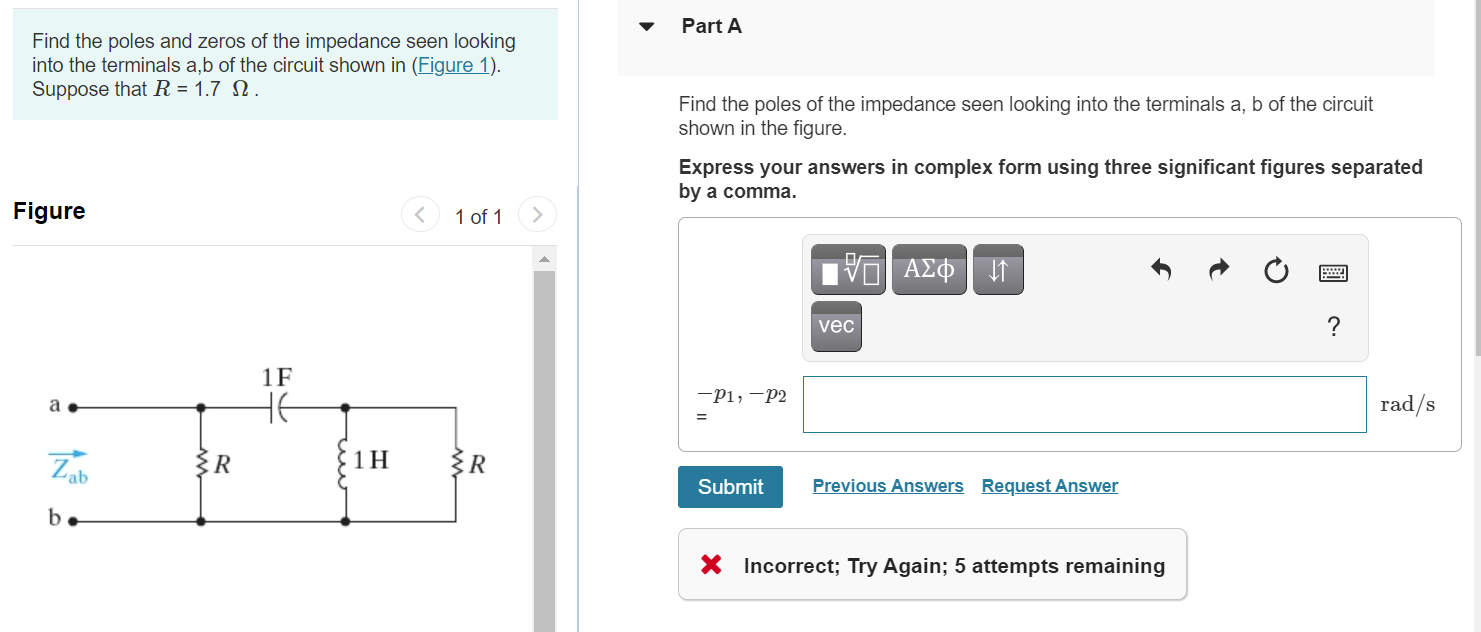
Task: Click the figure panel vertical scrollbar track
Action: click(544, 450)
